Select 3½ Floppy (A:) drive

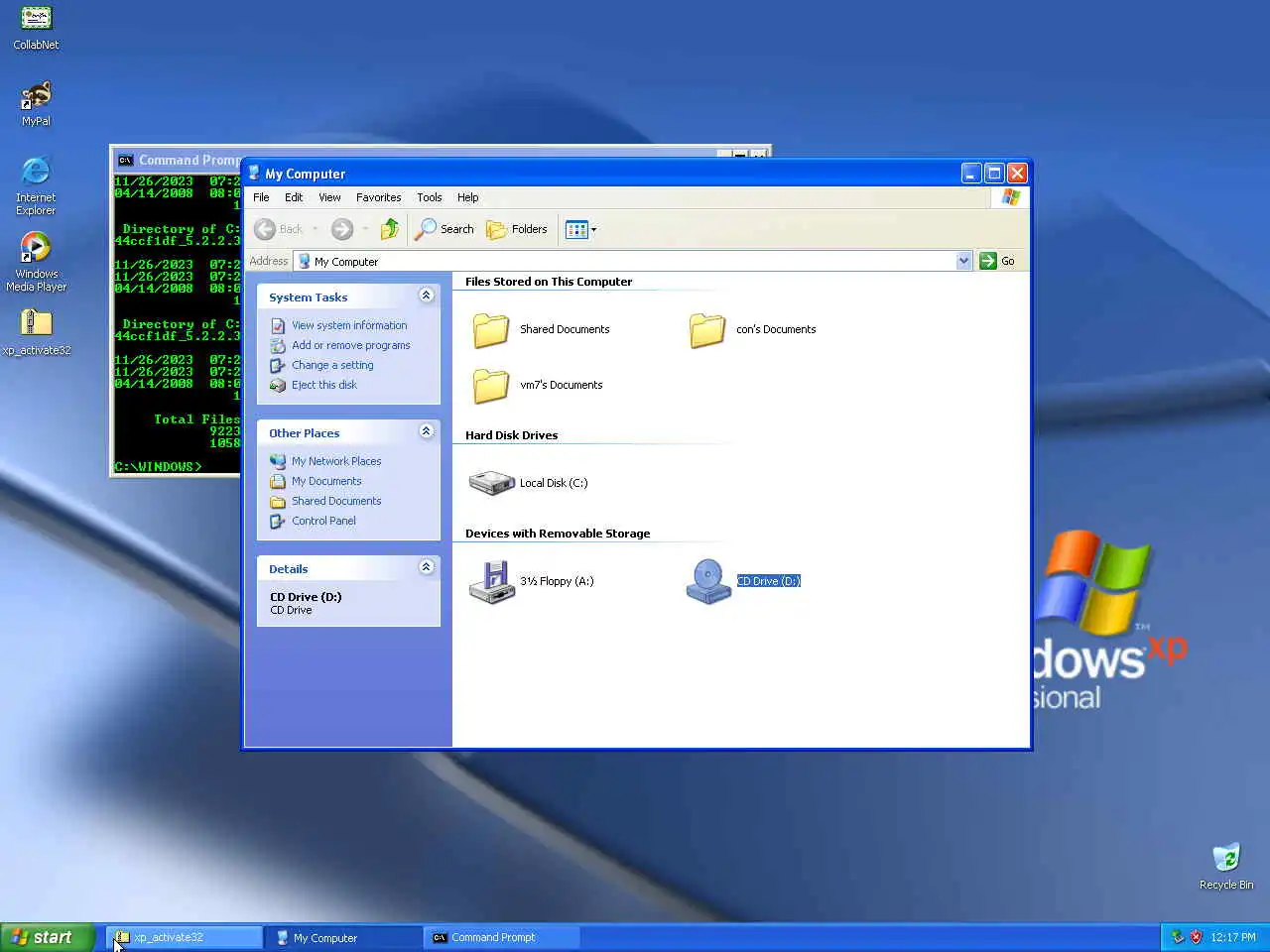531,581
